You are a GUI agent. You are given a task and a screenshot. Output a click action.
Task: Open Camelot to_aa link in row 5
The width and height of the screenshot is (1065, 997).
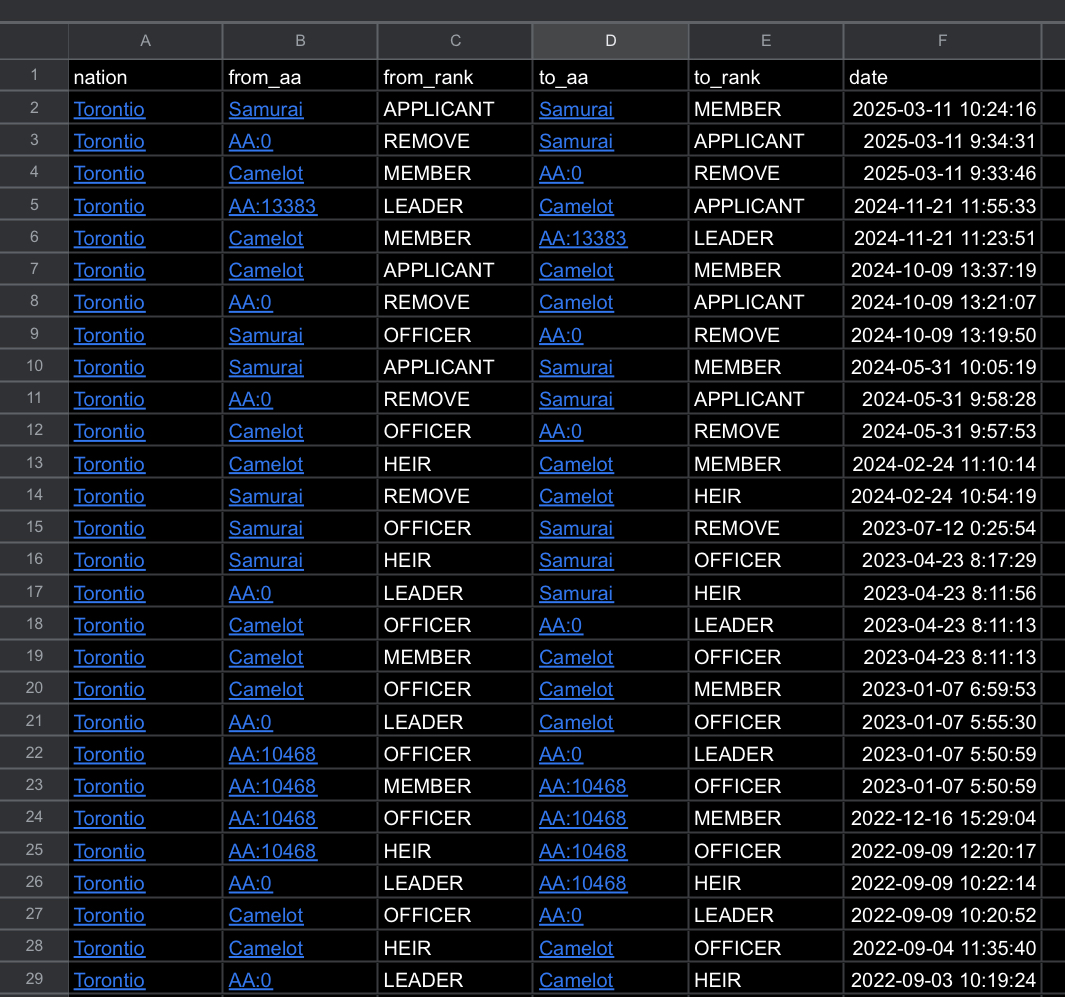coord(576,206)
